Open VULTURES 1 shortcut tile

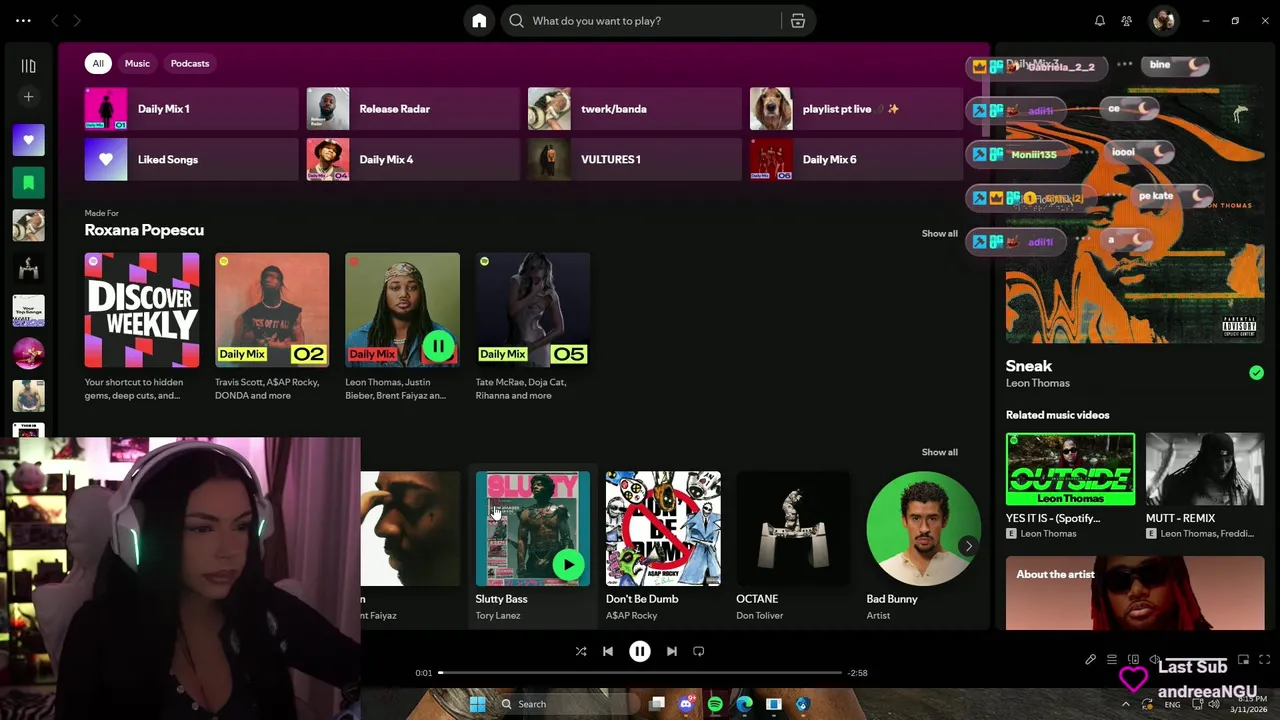[x=634, y=160]
